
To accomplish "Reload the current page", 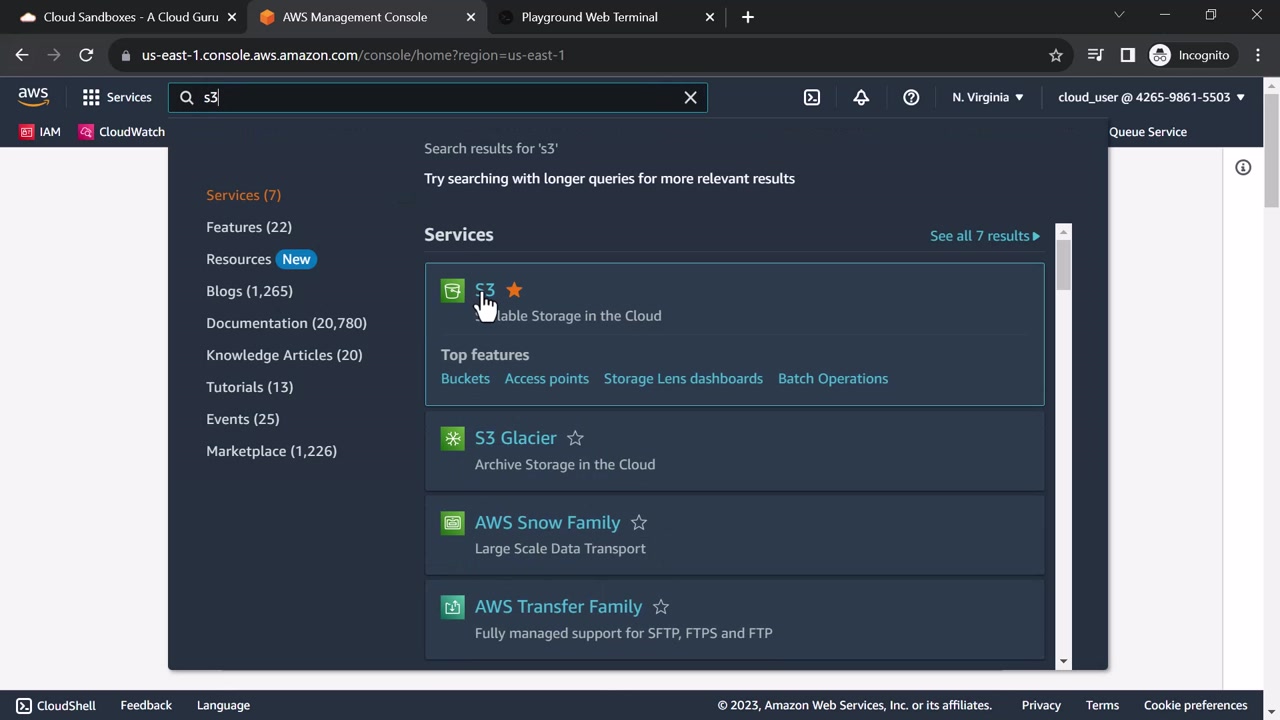I will (86, 55).
